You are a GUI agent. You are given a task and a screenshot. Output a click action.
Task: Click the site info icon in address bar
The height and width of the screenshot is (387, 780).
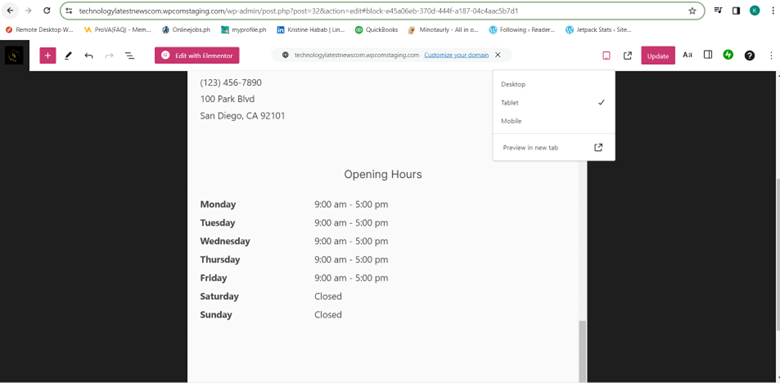(x=69, y=10)
